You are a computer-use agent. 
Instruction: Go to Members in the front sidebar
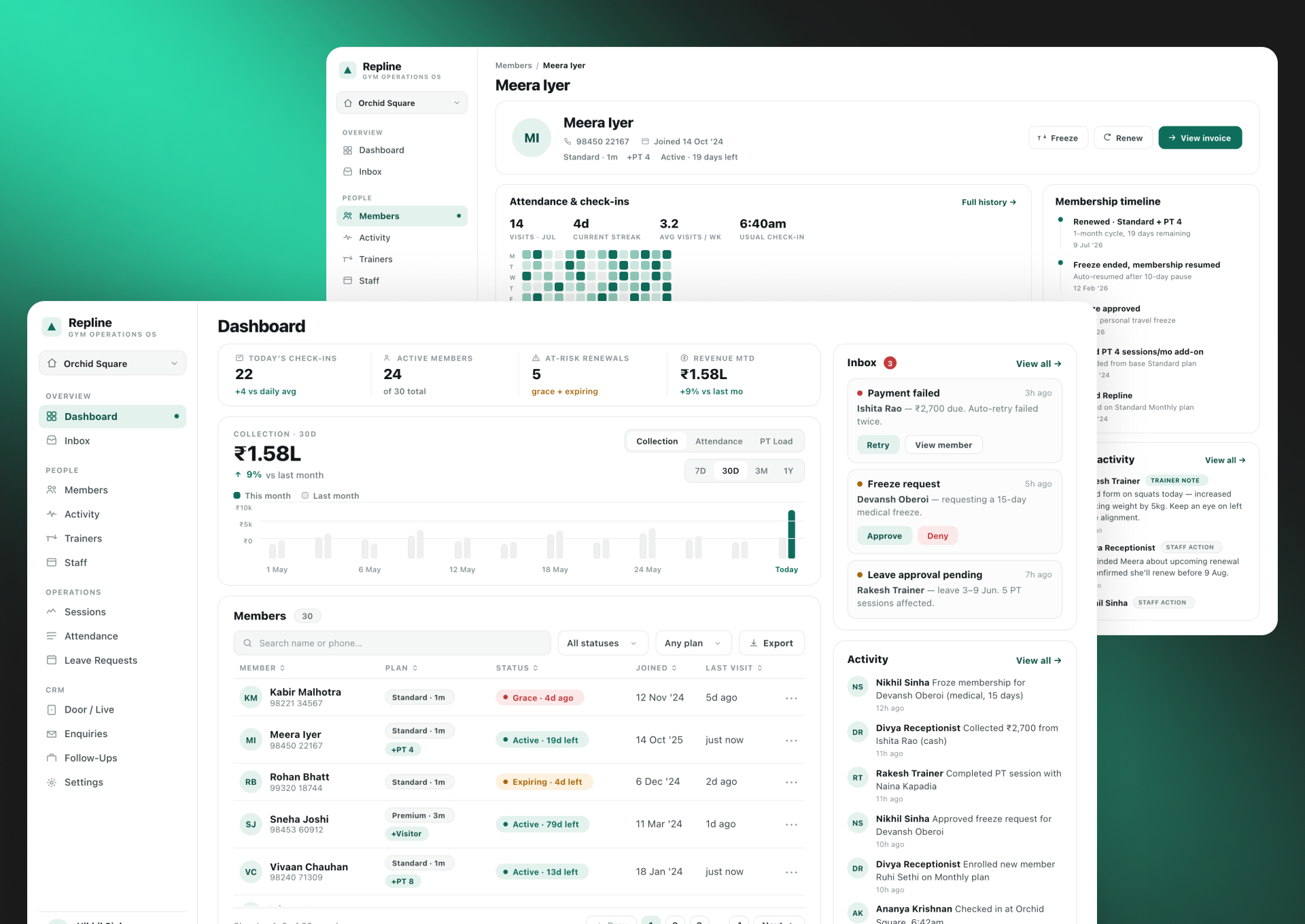coord(112,490)
